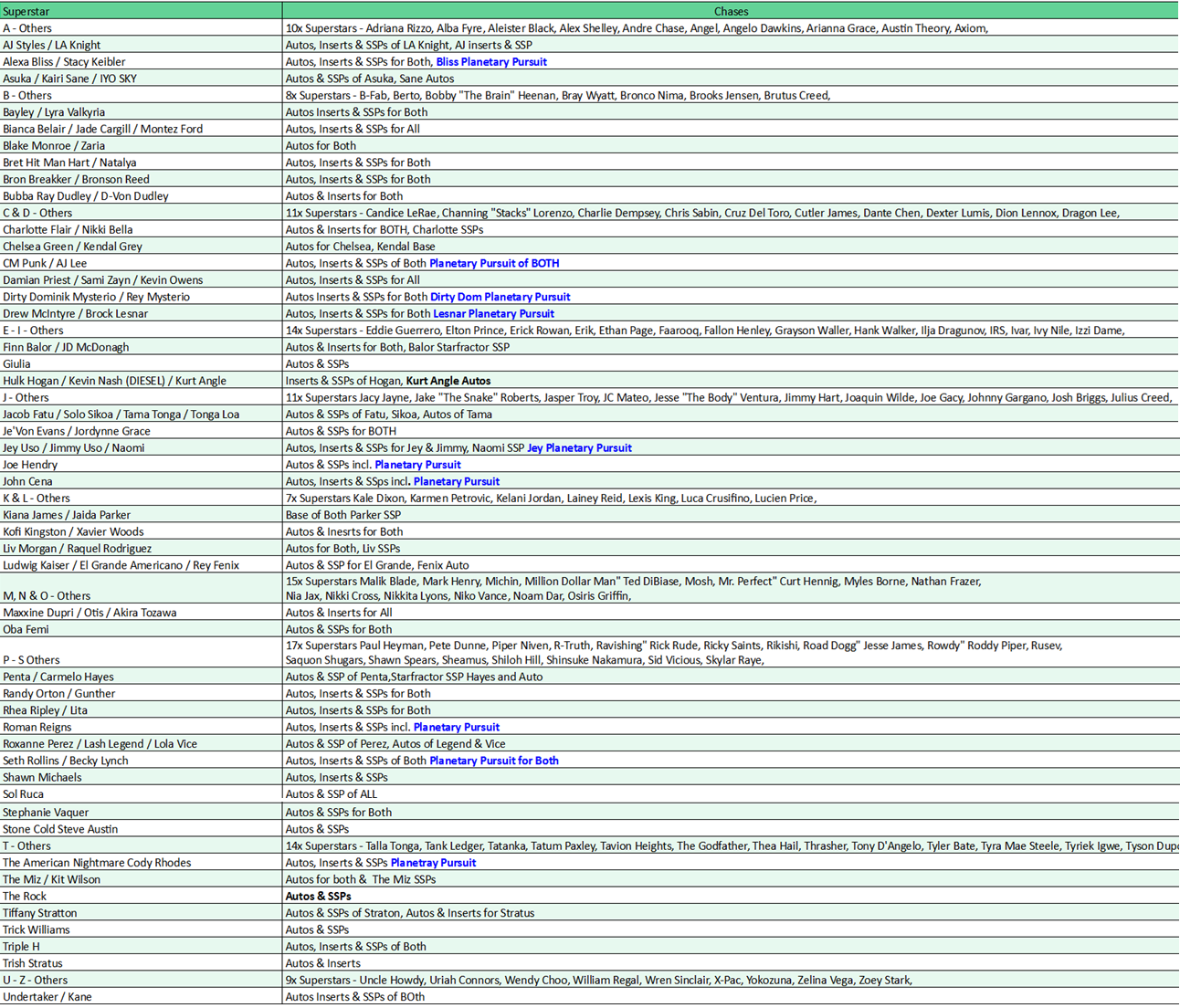Click the Chases cell mentioning "Balor Starfractor SSP"
The image size is (1180, 1008).
[x=731, y=347]
